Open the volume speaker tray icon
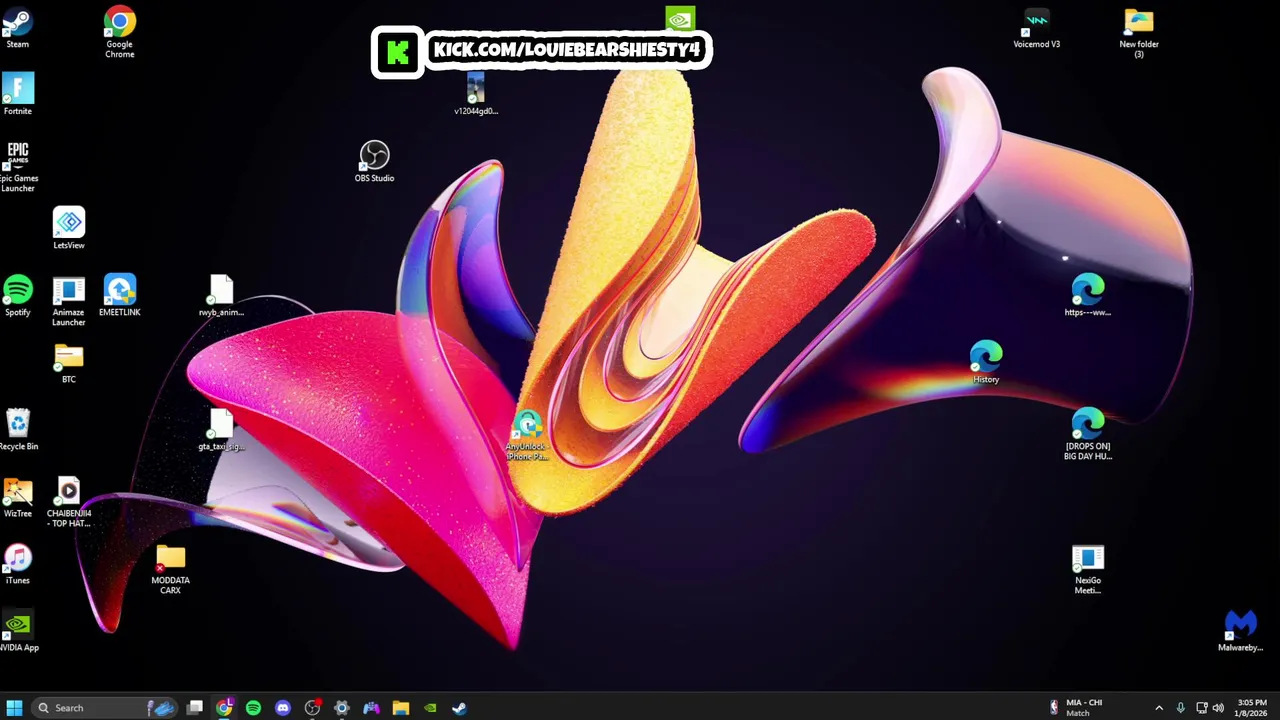 (x=1218, y=708)
